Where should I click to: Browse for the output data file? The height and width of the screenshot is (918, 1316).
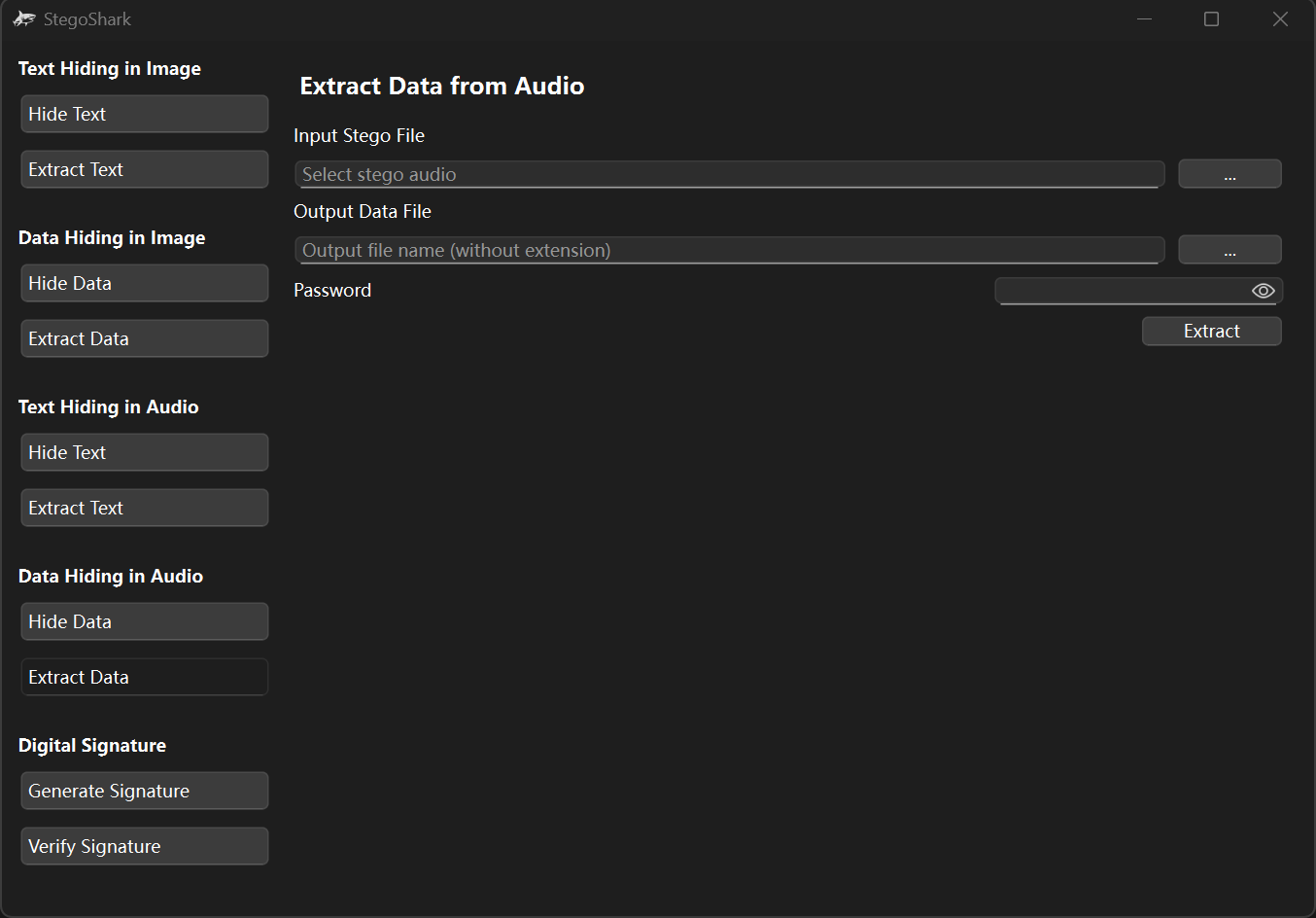click(1229, 250)
